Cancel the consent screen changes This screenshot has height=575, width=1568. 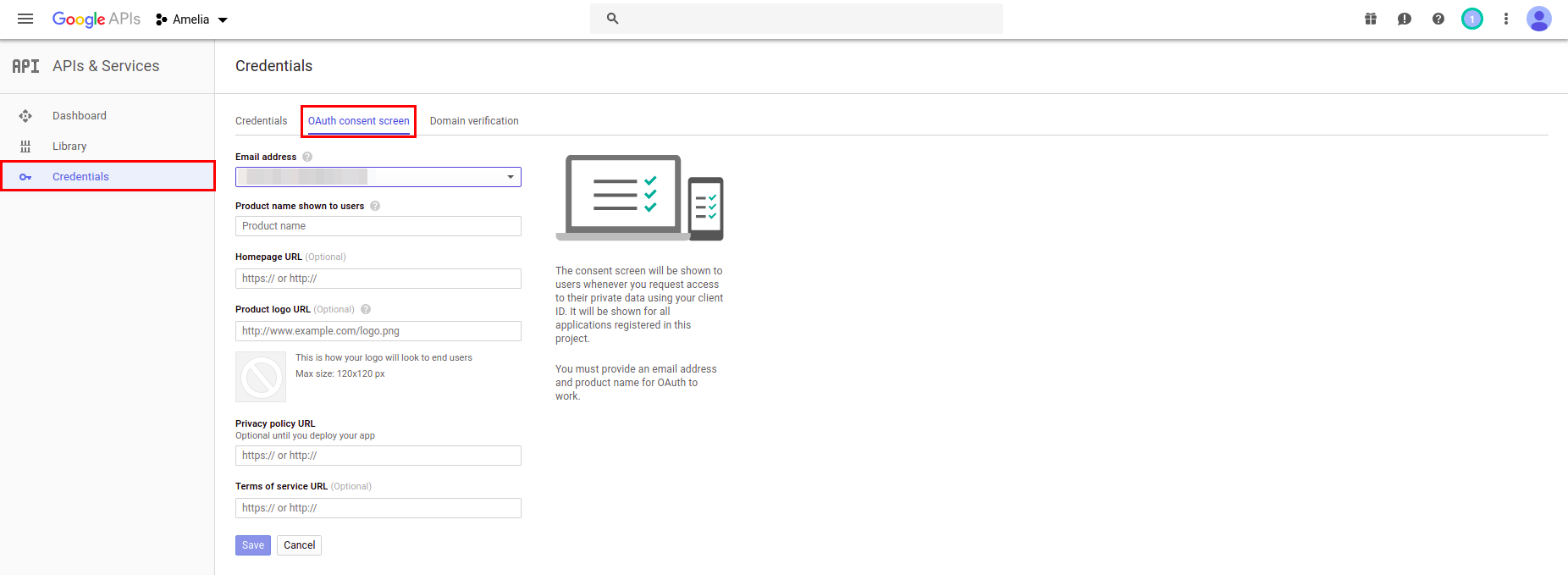(x=300, y=545)
